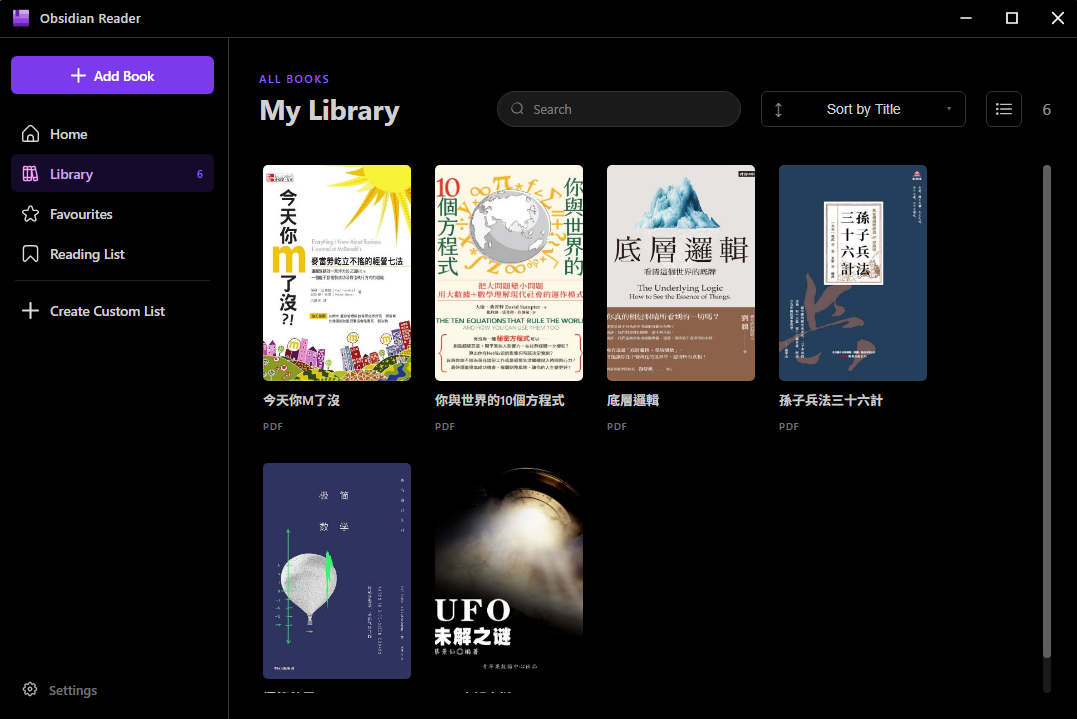Open the book 今天你M了沒 cover

pos(337,273)
